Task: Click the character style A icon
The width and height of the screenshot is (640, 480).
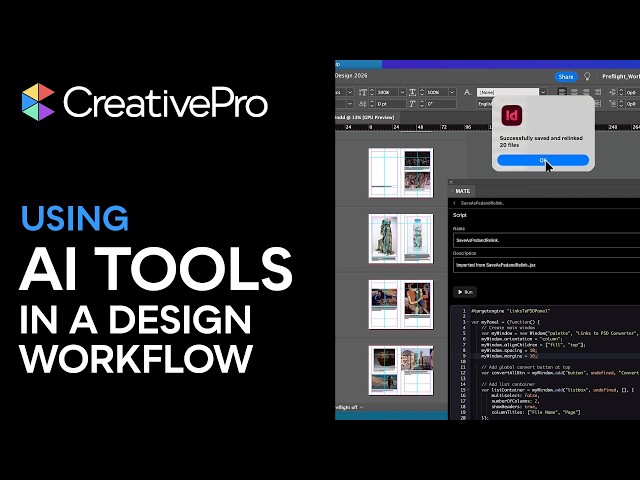Action: coord(467,92)
